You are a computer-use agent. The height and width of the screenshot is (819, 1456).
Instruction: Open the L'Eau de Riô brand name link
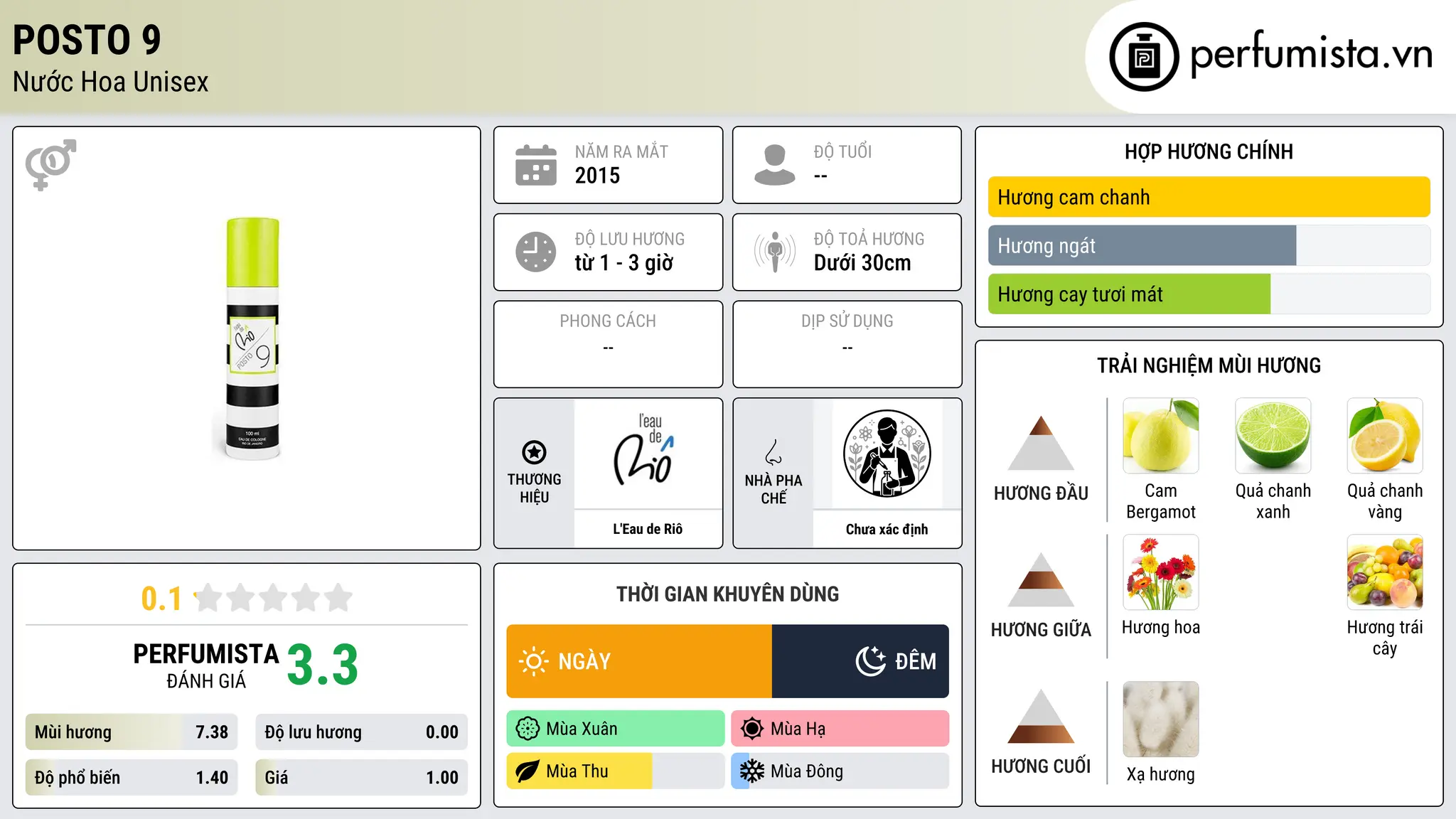point(648,529)
